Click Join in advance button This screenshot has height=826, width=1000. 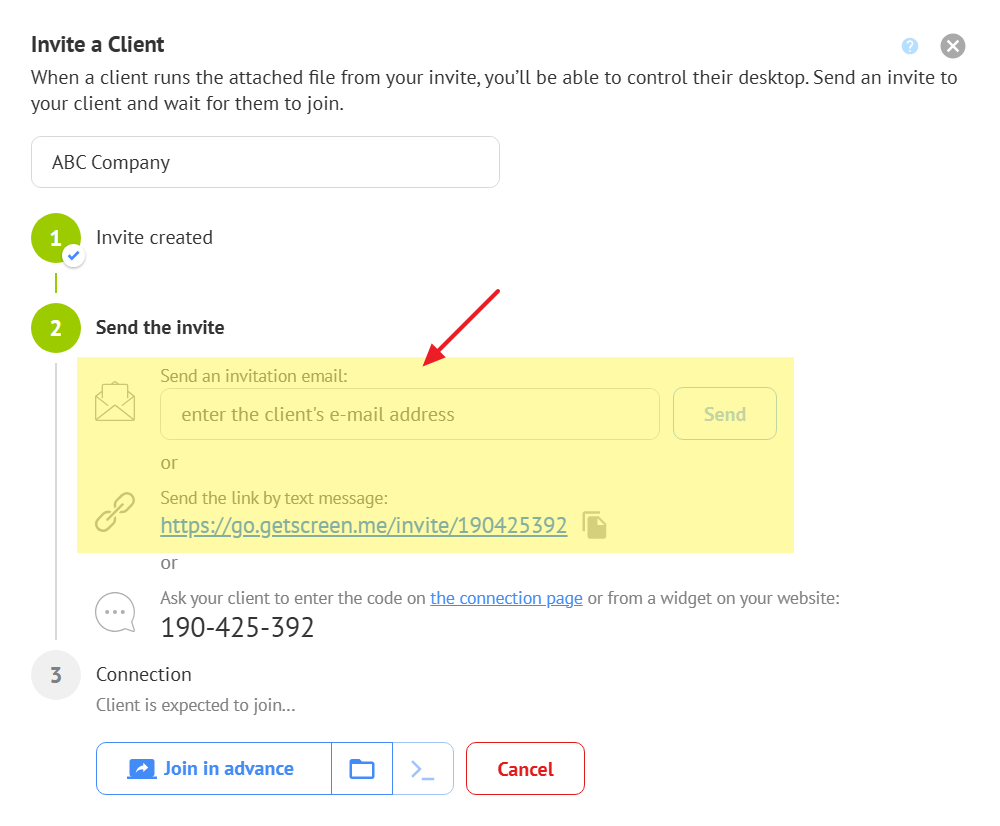(x=213, y=768)
